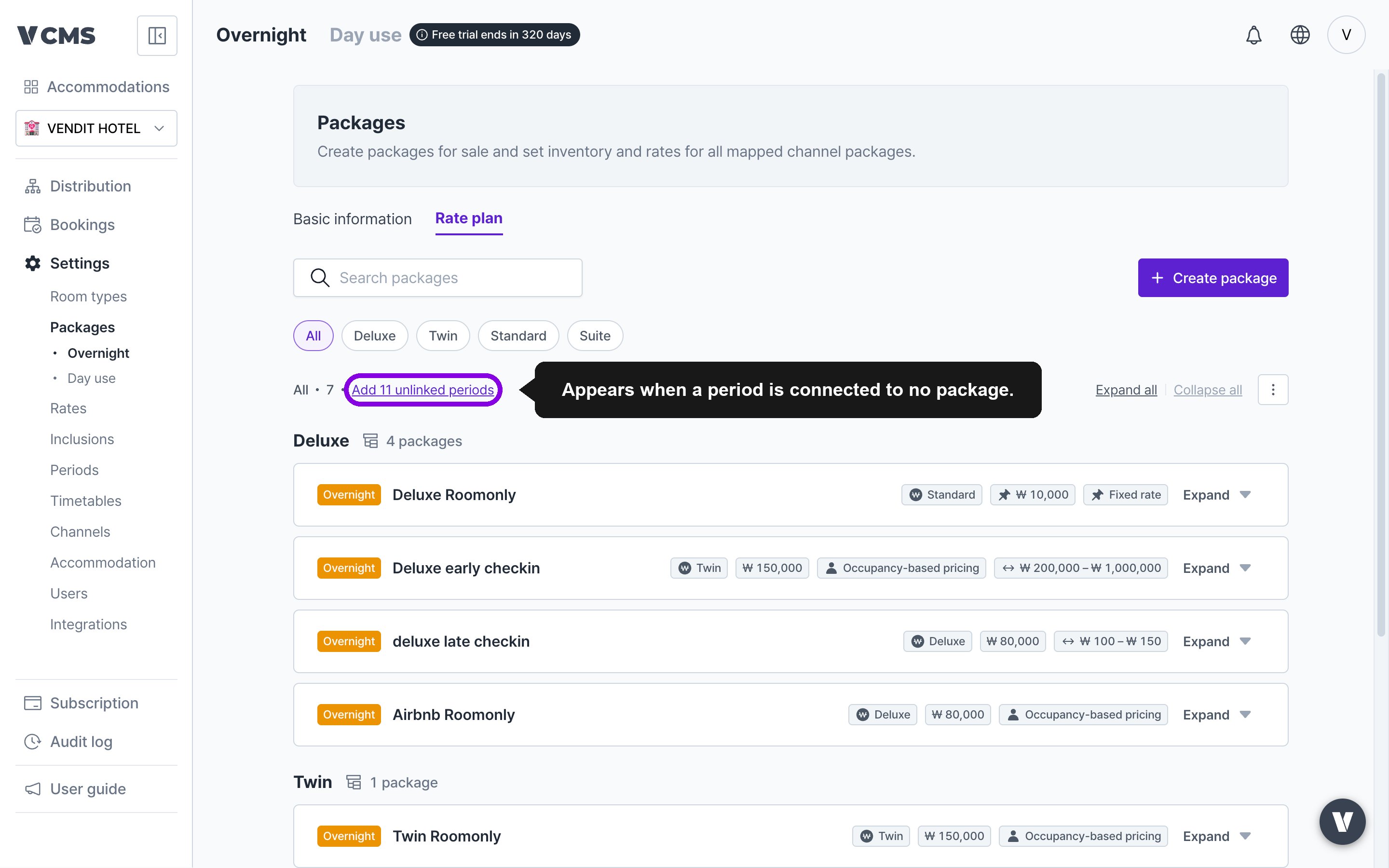
Task: Switch to Day use tab
Action: (x=365, y=35)
